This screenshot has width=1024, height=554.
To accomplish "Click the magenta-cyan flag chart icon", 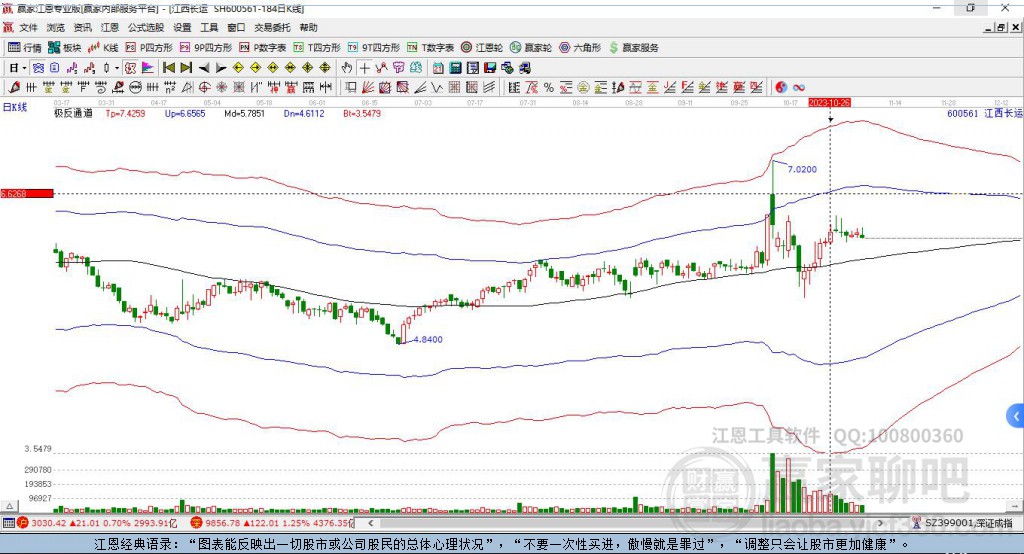I will coord(148,68).
